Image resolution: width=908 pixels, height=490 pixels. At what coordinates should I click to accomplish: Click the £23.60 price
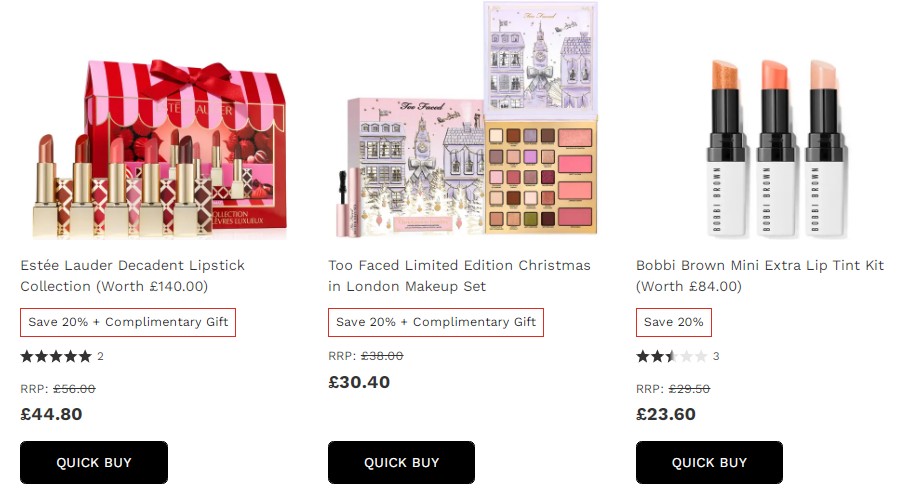click(666, 414)
